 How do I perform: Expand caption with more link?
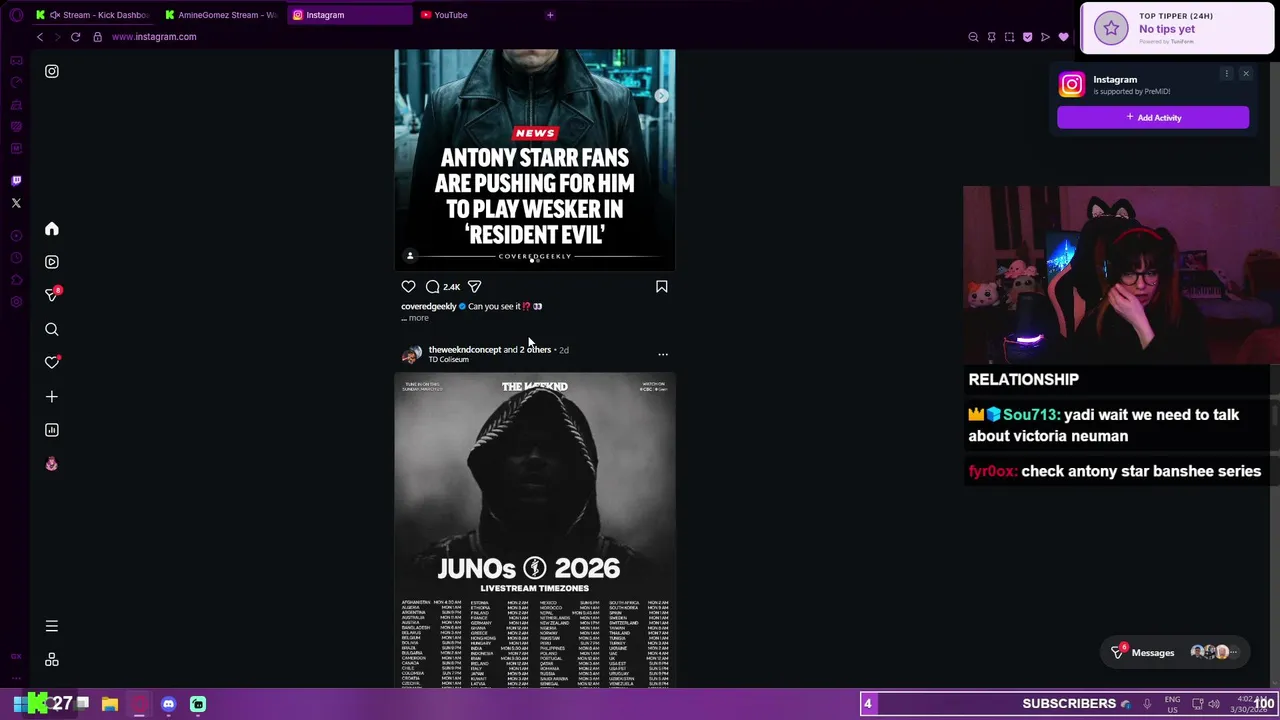[x=418, y=318]
